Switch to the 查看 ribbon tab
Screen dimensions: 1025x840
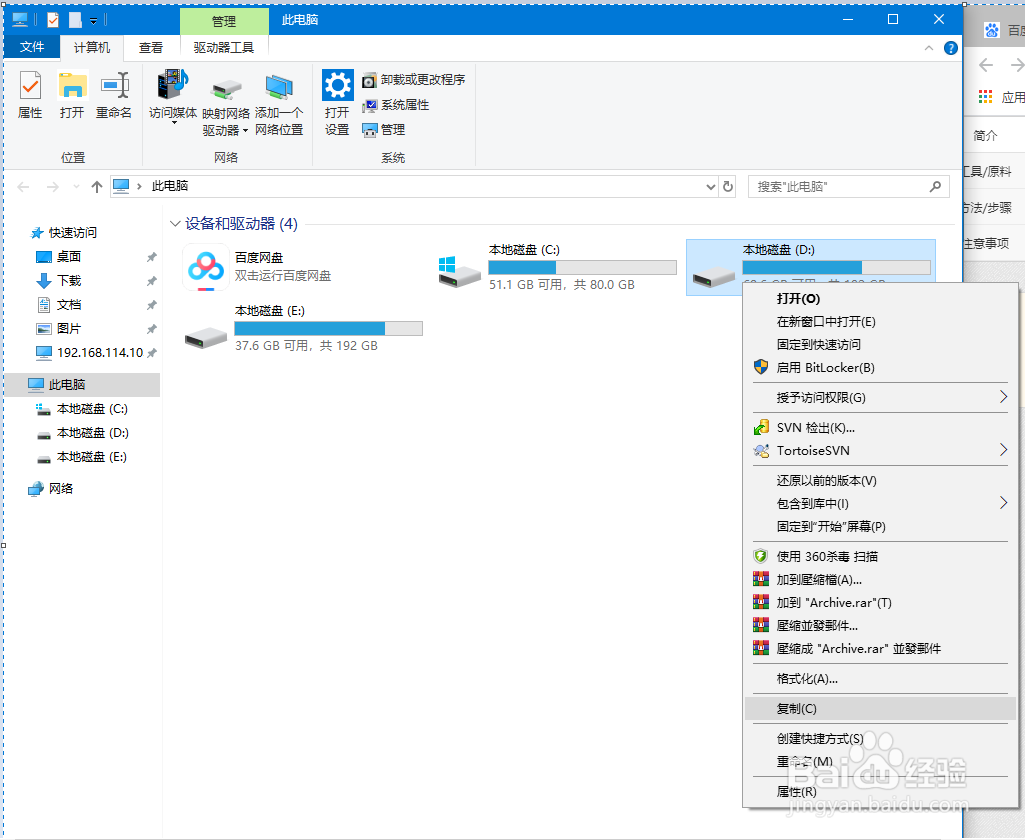click(150, 46)
